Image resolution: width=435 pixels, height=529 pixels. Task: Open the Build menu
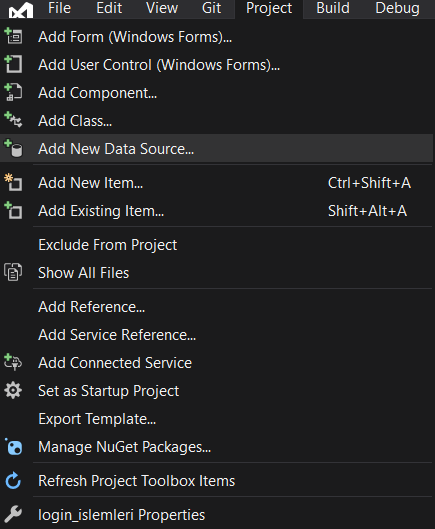333,8
